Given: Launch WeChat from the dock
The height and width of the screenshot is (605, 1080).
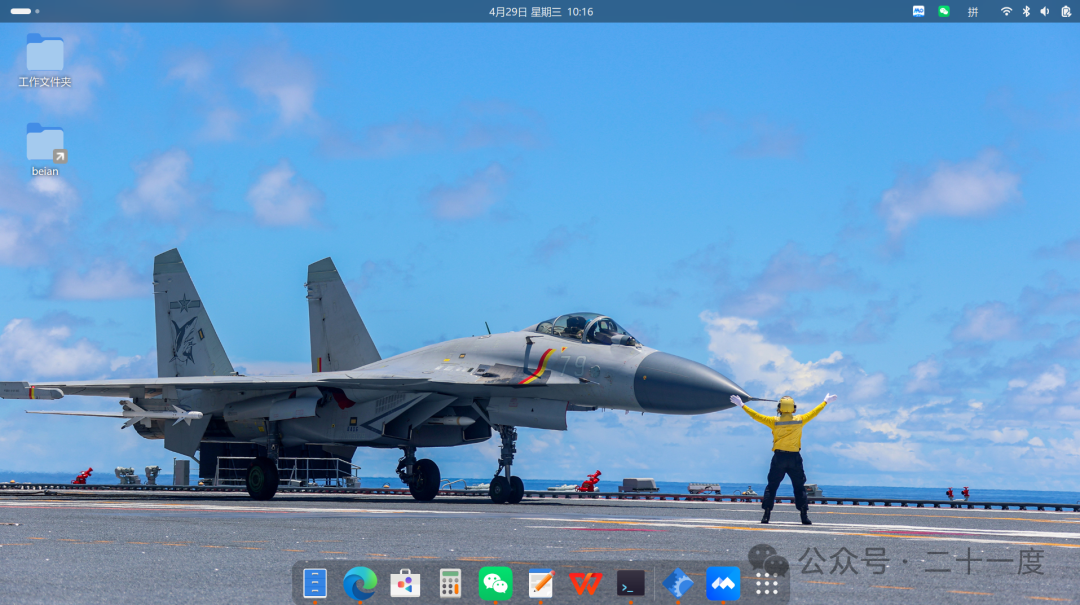Looking at the screenshot, I should coord(495,584).
